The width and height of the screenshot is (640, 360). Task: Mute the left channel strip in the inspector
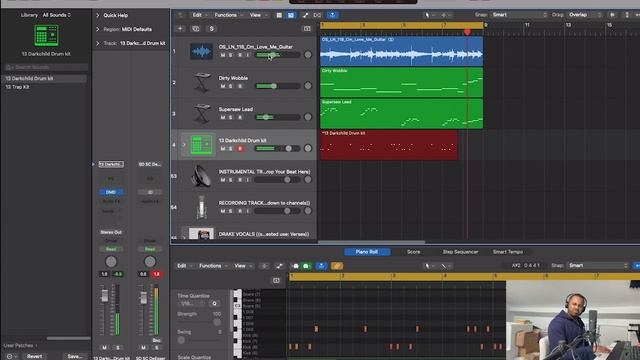[x=104, y=348]
